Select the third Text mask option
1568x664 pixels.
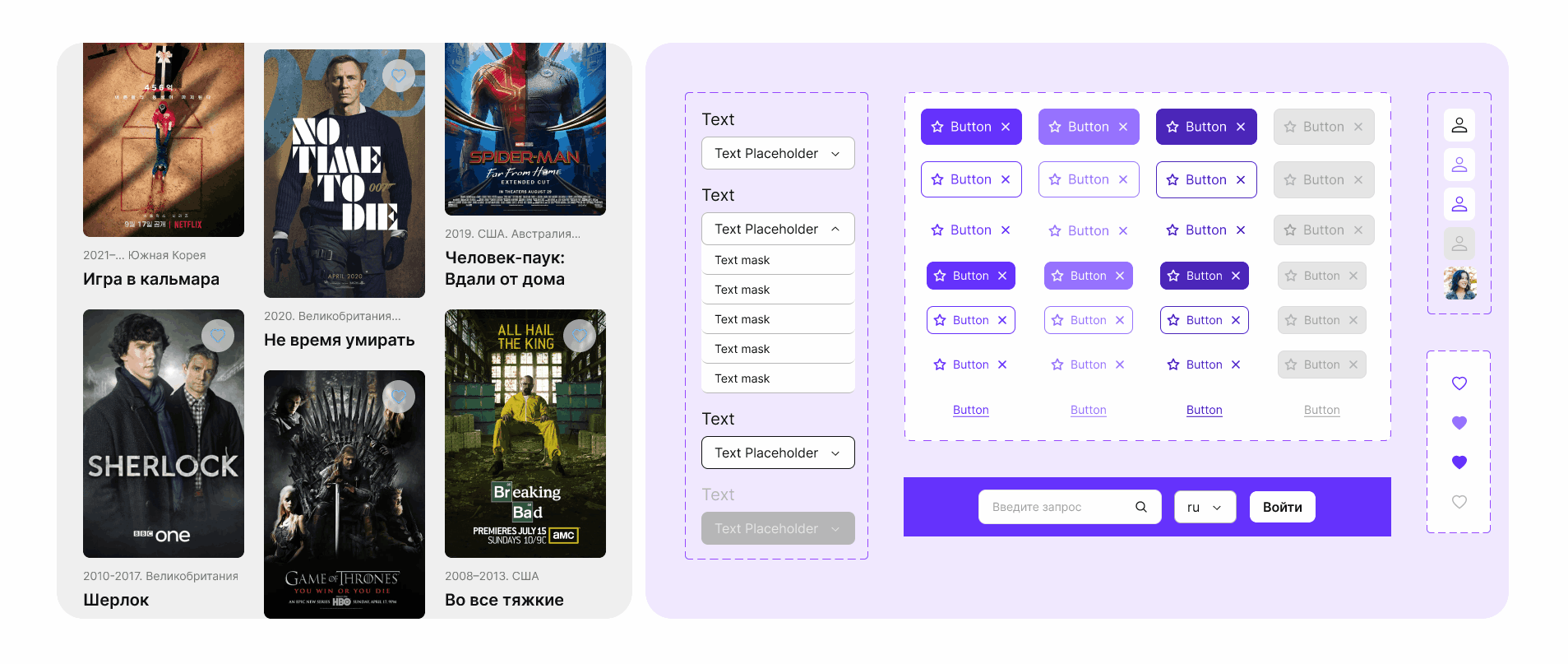pyautogui.click(x=778, y=319)
